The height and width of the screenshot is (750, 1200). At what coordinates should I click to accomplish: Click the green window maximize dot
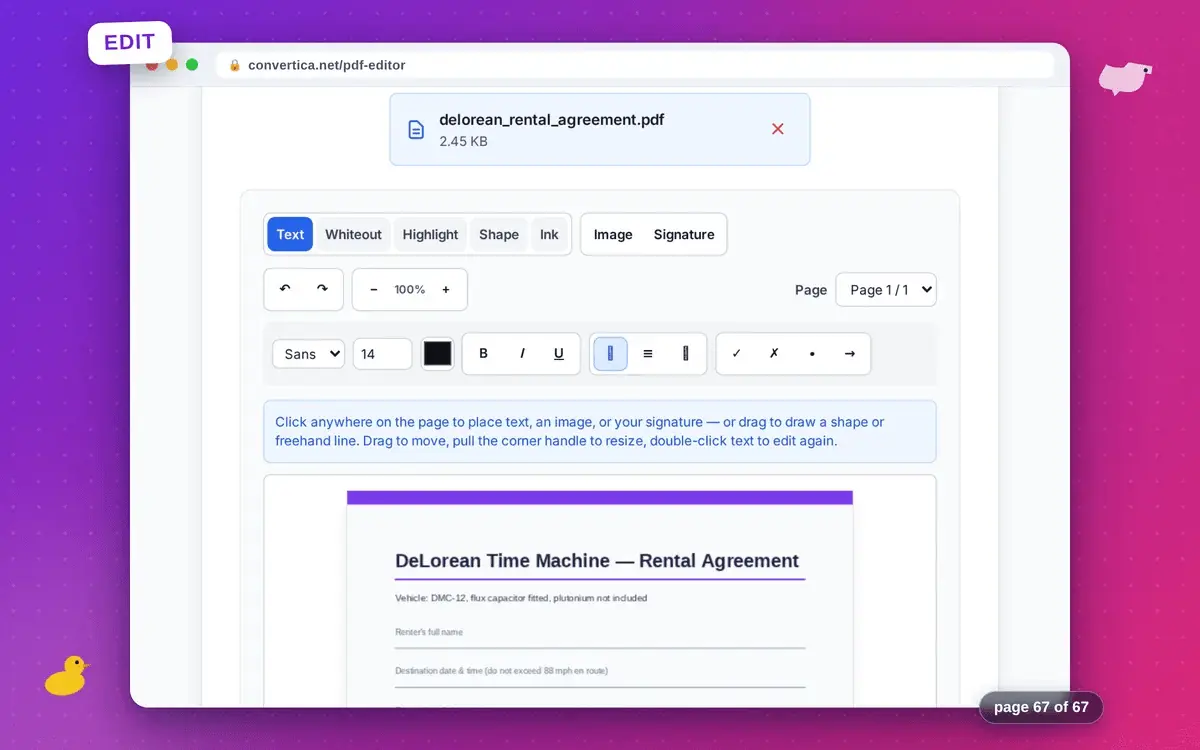click(x=192, y=65)
